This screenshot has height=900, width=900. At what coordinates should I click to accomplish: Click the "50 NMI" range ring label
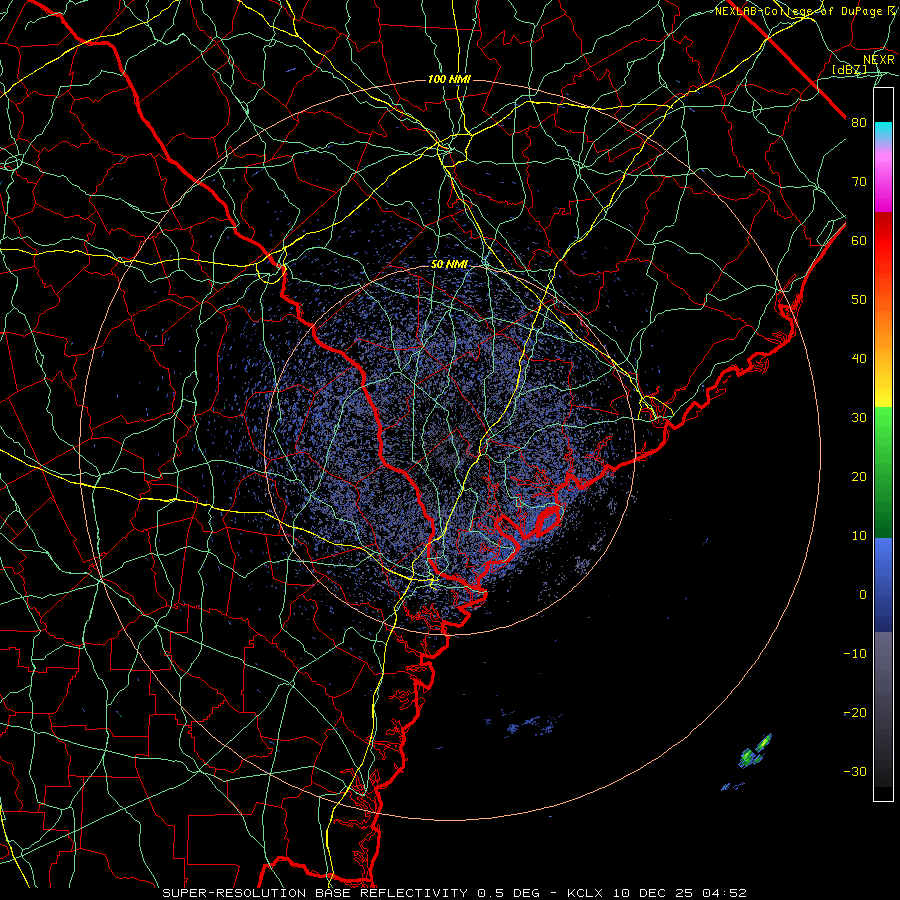pos(449,265)
